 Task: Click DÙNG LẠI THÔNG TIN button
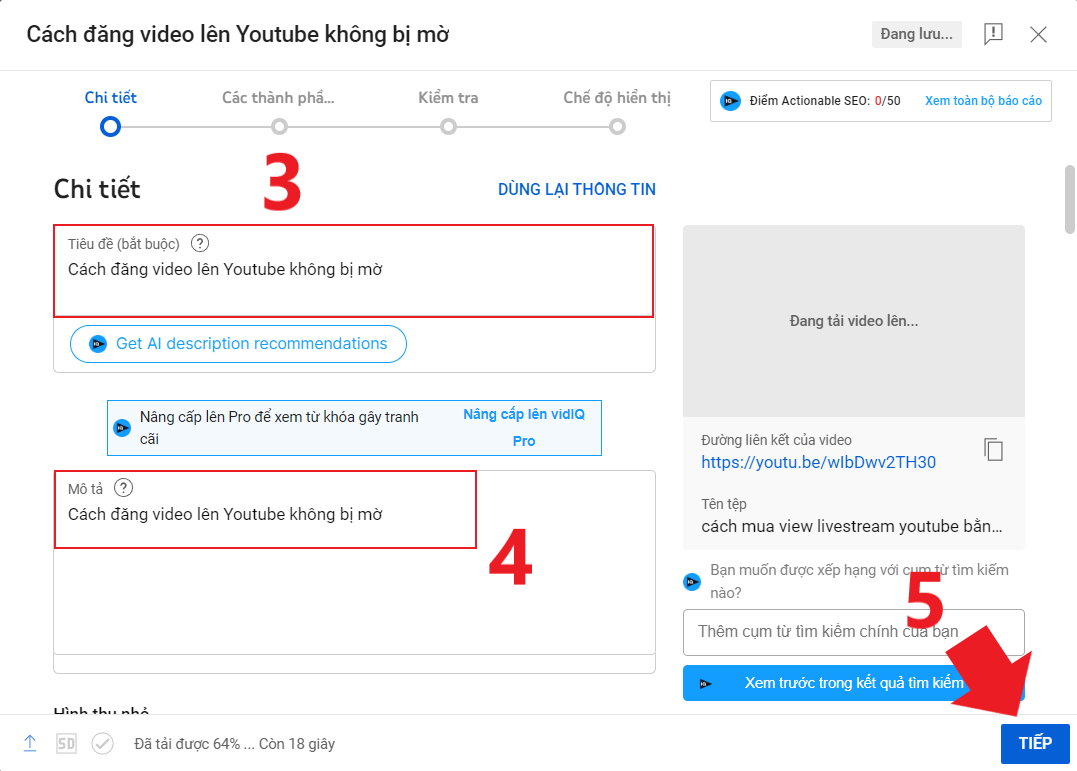click(577, 189)
